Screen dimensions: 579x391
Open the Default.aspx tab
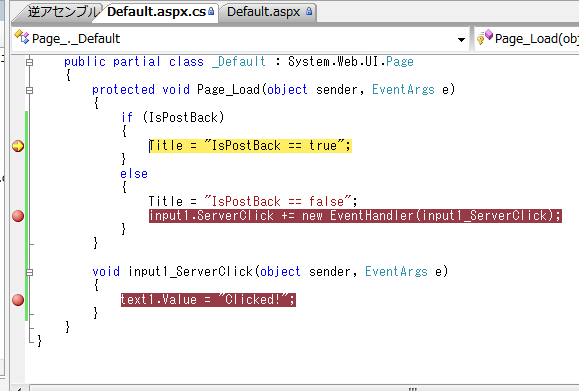(x=268, y=12)
